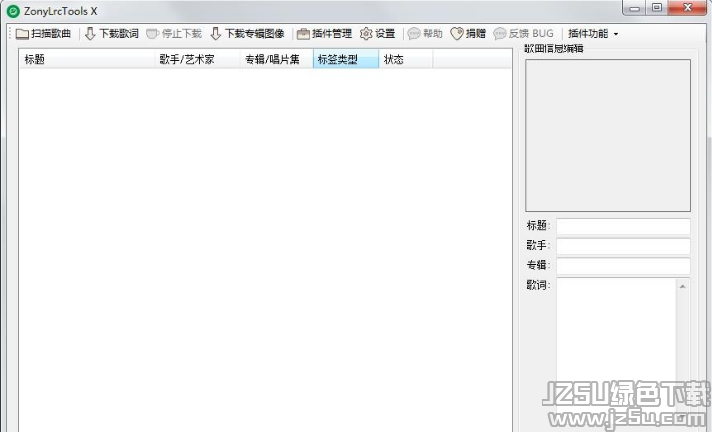Sort by the 标题 column header
The height and width of the screenshot is (432, 712).
click(x=87, y=60)
